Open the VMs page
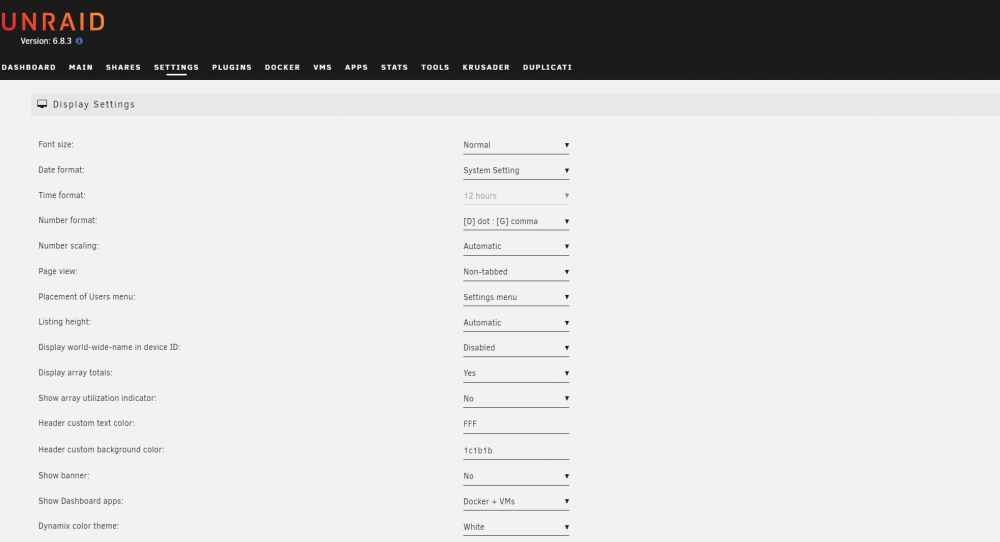 (x=322, y=67)
